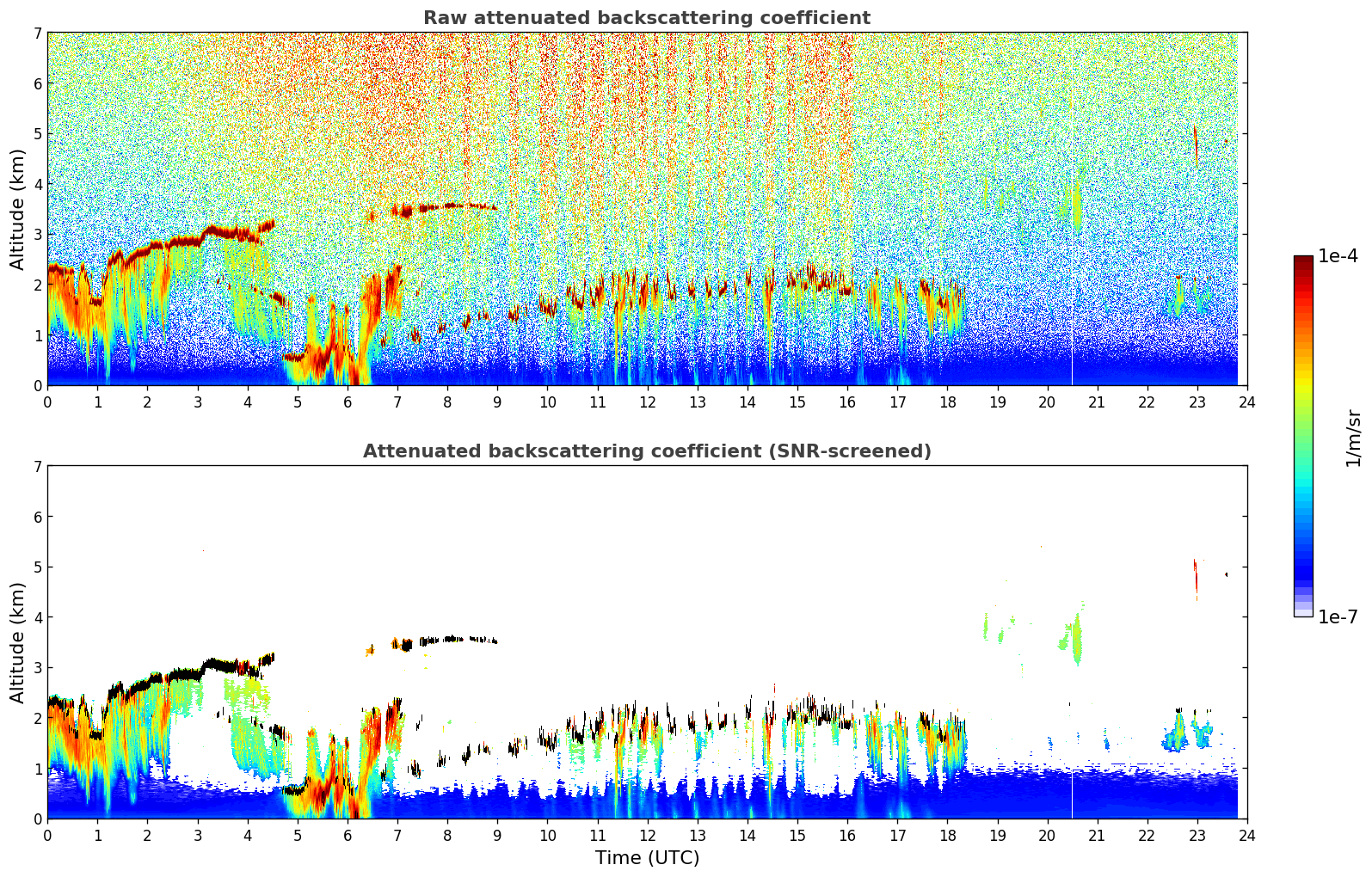Click the '5' altitude tick of the bottom plot

tap(38, 567)
